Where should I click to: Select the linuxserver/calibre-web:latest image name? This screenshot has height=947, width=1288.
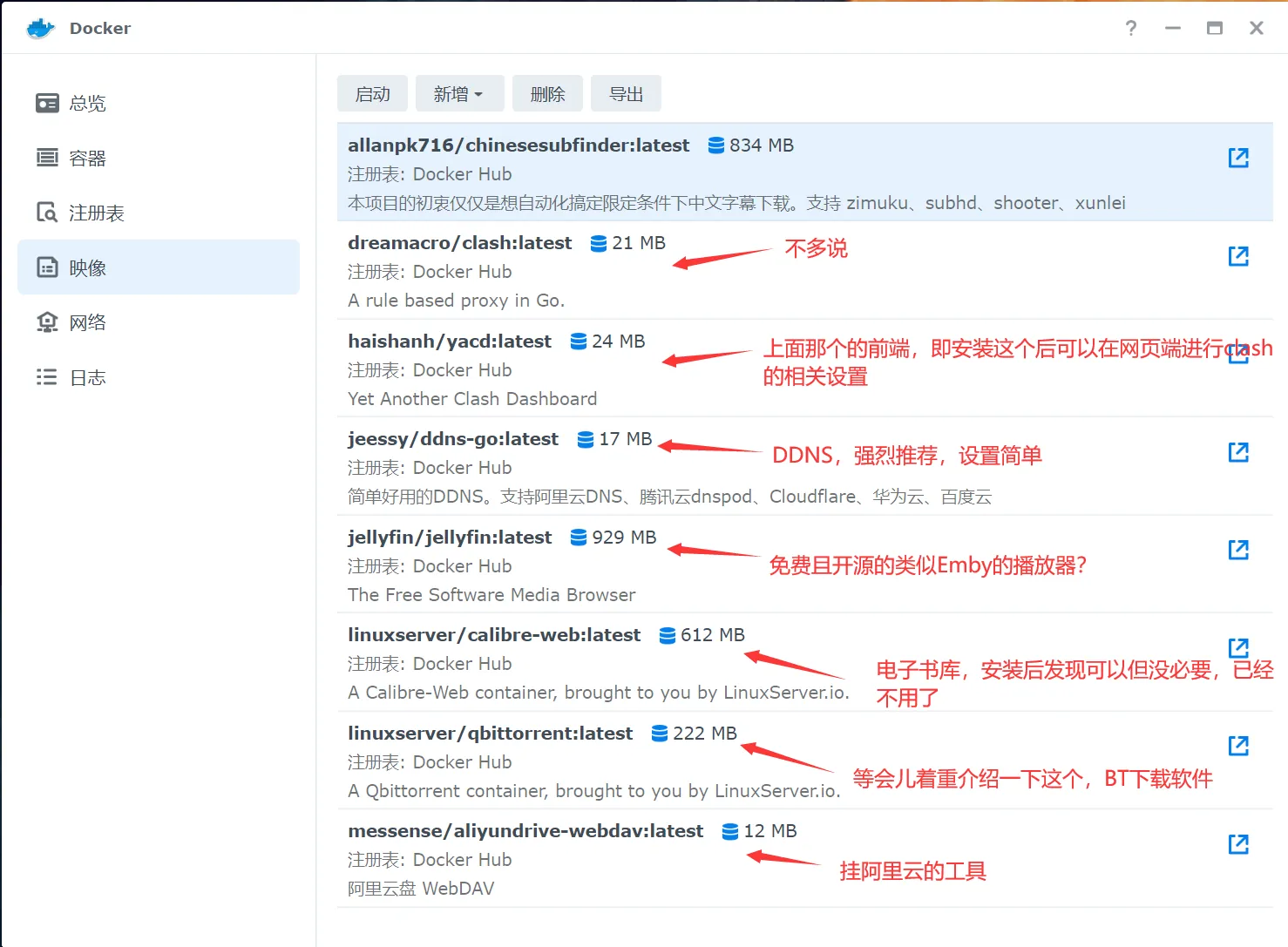click(494, 635)
